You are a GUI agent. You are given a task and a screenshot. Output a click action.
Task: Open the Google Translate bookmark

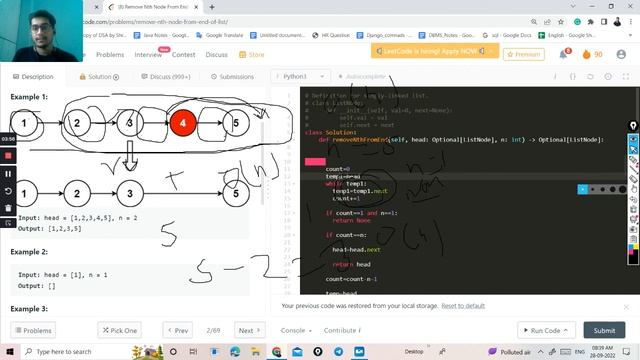[220, 35]
